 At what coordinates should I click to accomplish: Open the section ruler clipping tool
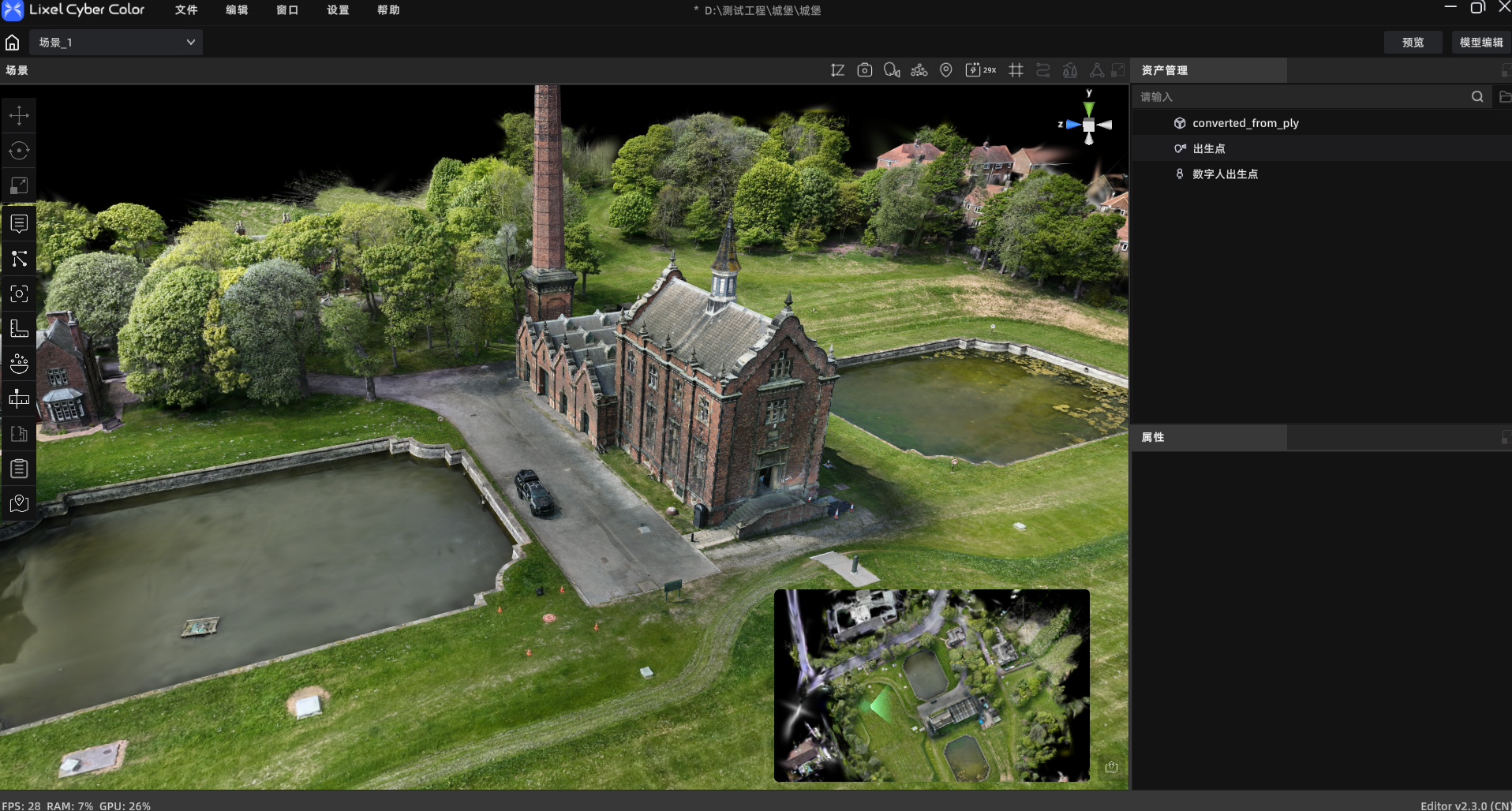coord(19,398)
